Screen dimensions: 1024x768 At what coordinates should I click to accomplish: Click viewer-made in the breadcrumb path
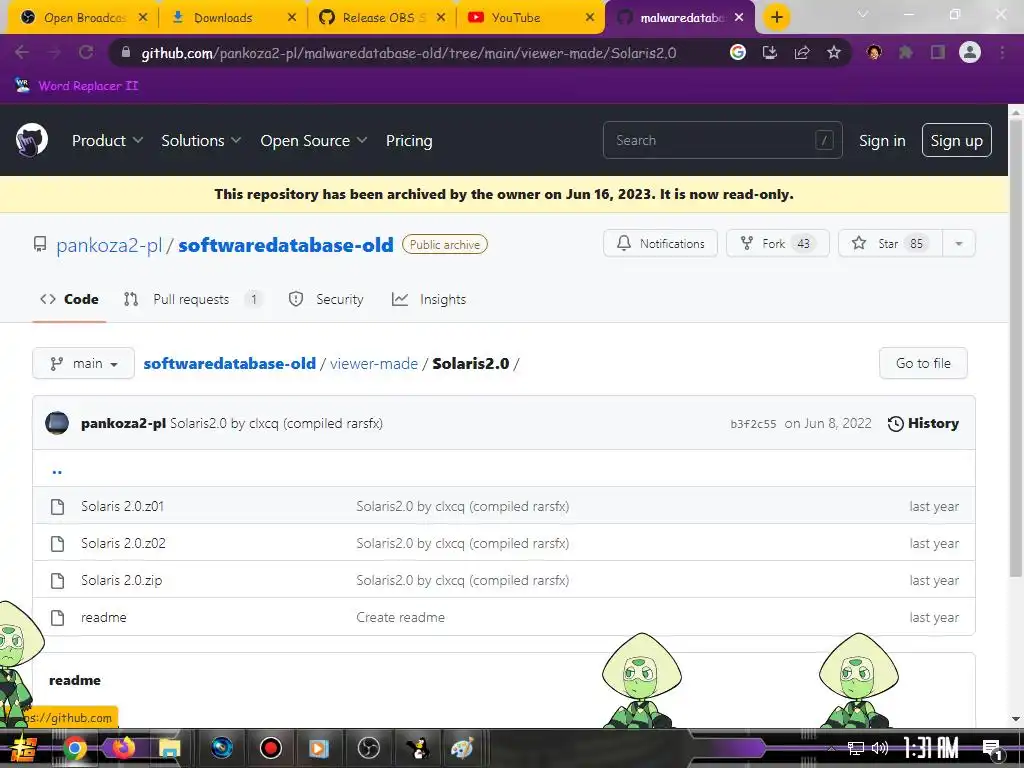(374, 364)
